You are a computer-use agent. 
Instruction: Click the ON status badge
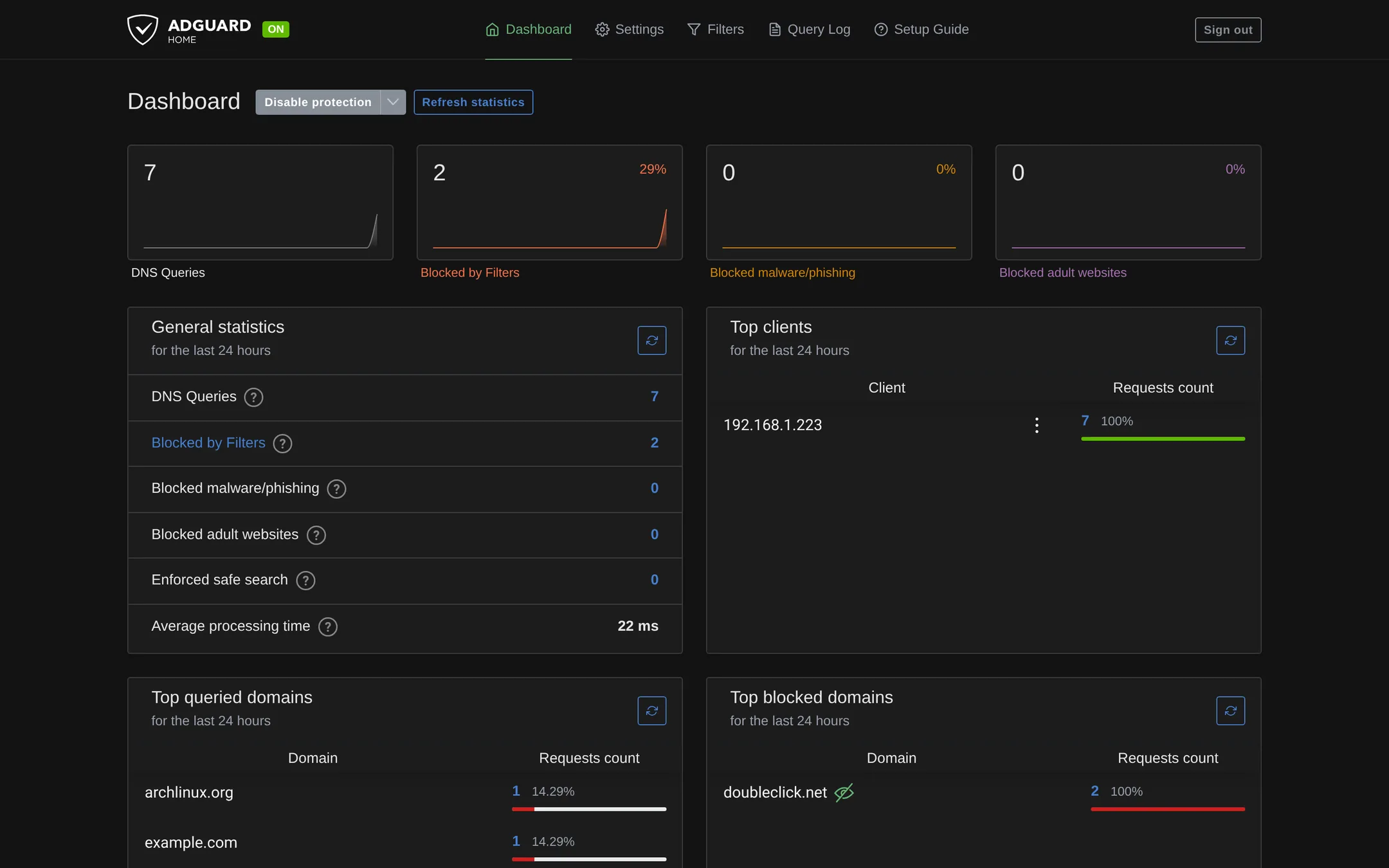[275, 29]
